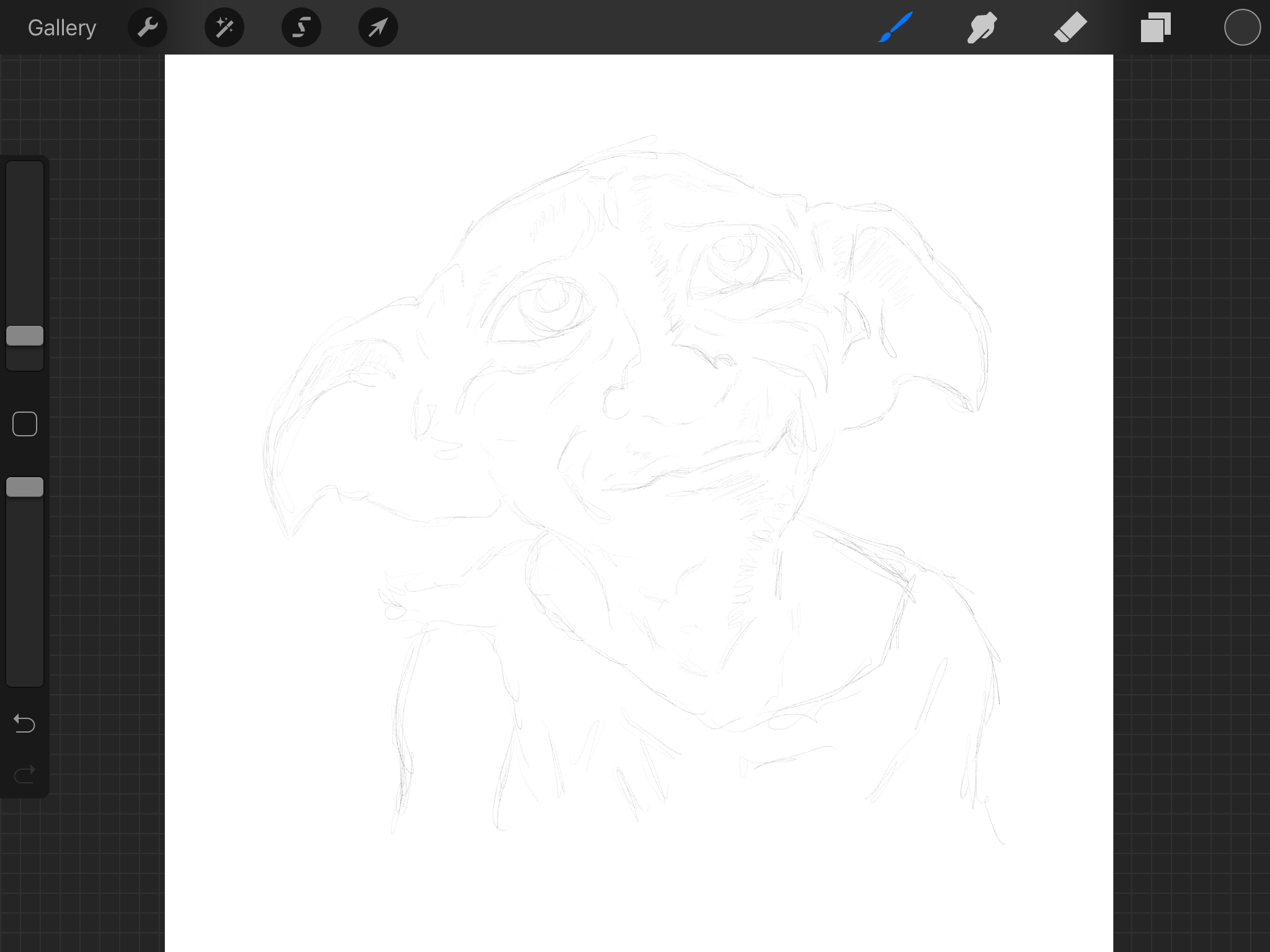Undo the last stroke
This screenshot has height=952, width=1270.
(x=25, y=723)
